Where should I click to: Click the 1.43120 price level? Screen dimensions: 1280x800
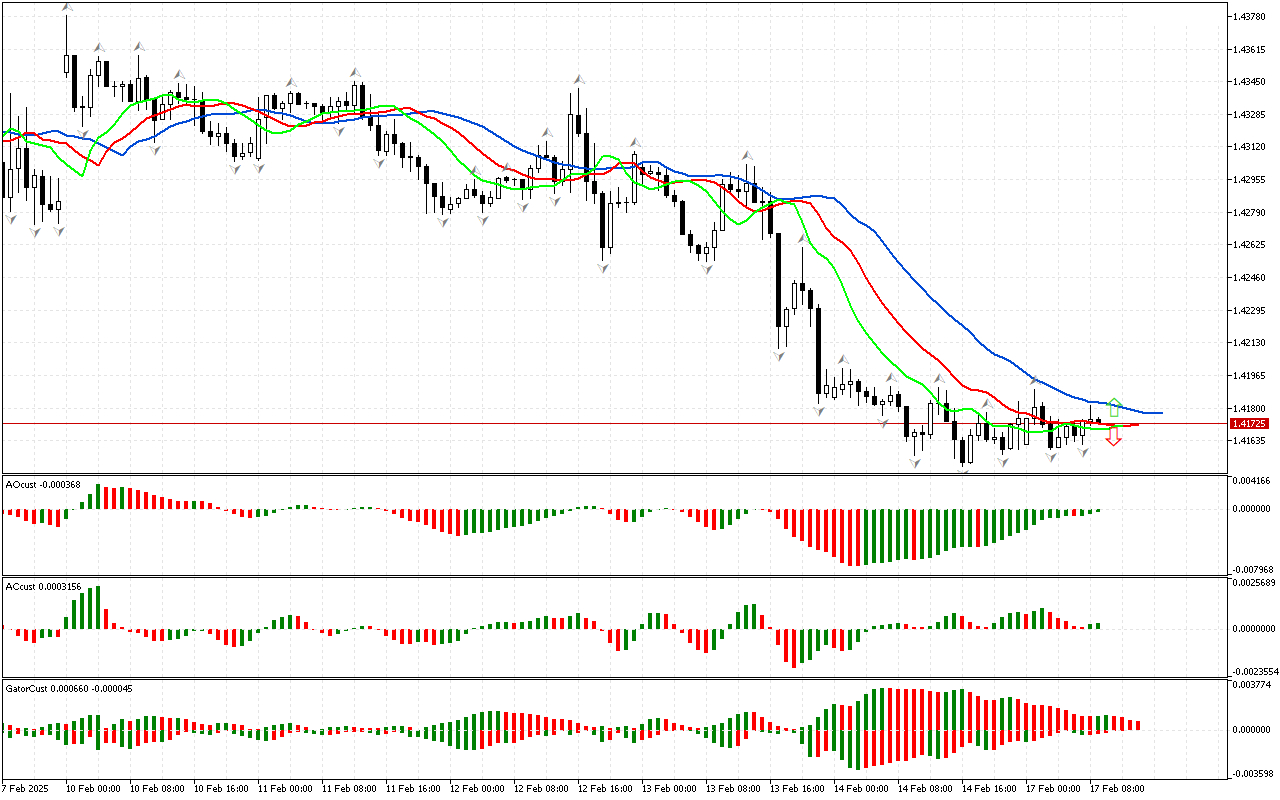[x=1251, y=147]
